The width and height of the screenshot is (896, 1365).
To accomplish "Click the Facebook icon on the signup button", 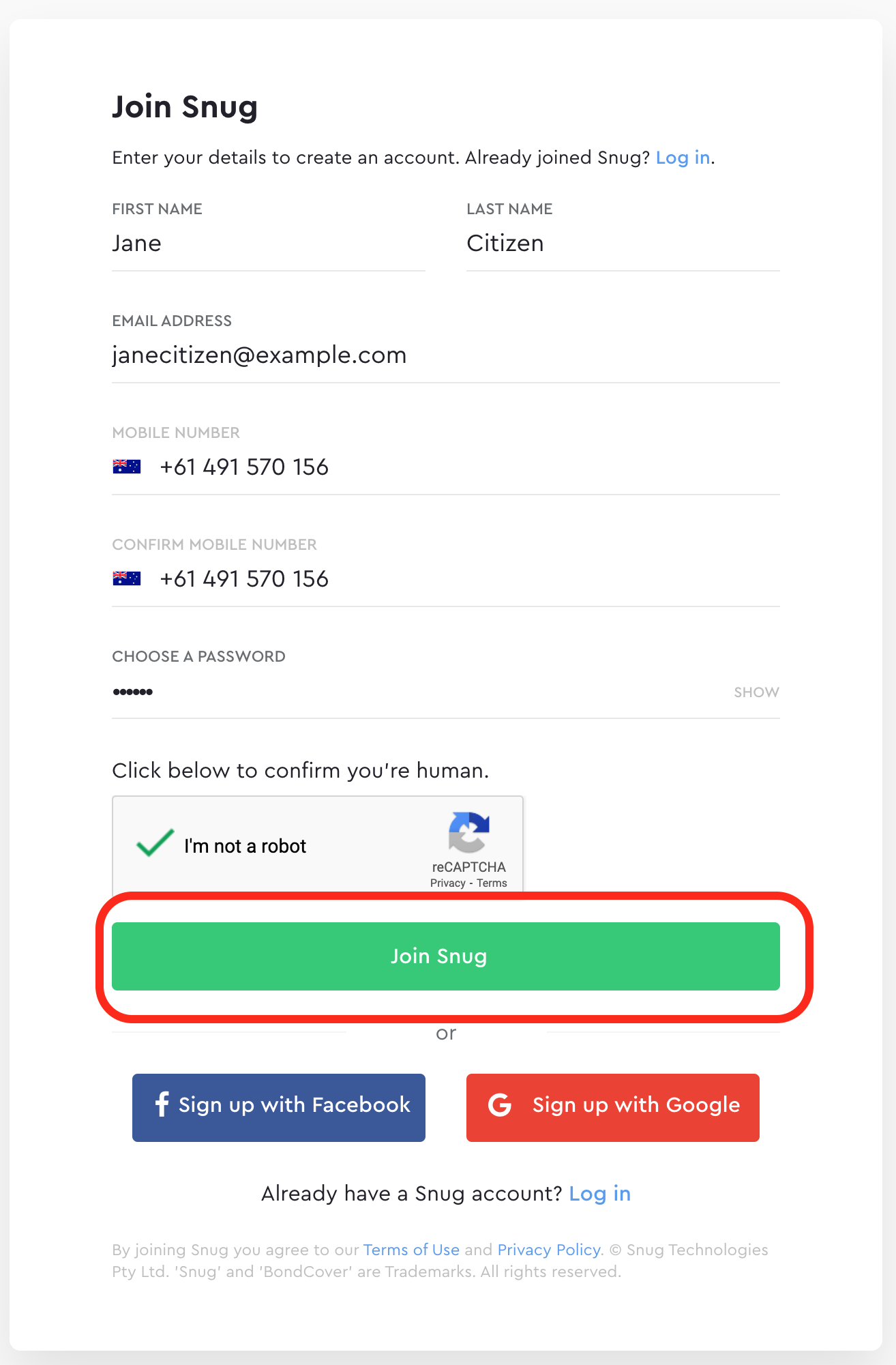I will [x=162, y=1106].
